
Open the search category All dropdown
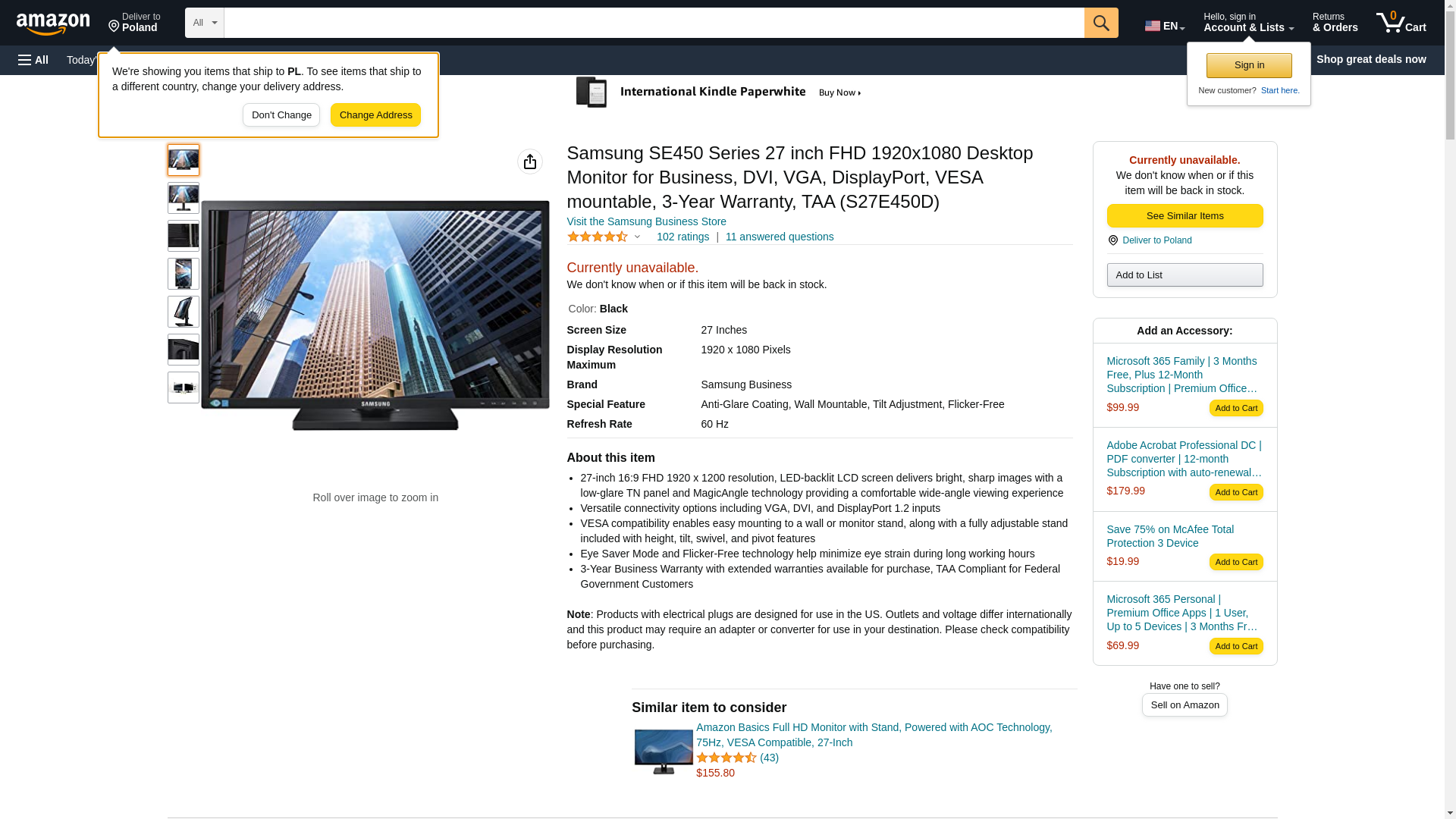(x=204, y=23)
